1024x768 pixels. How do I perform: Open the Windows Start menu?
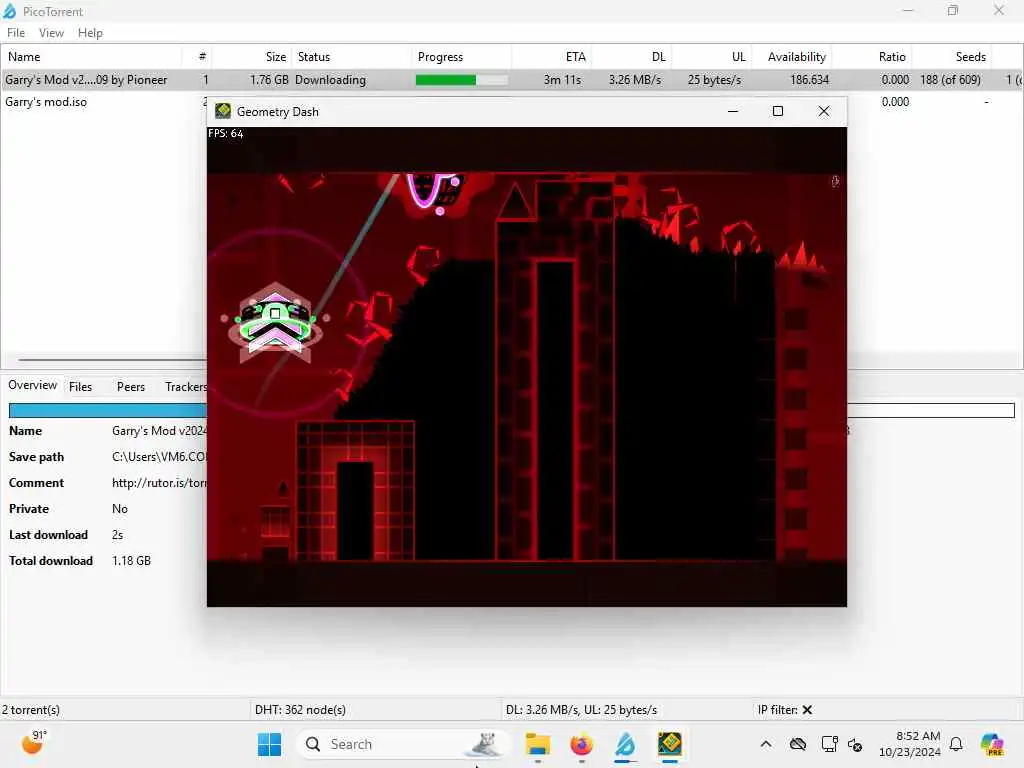pos(269,744)
